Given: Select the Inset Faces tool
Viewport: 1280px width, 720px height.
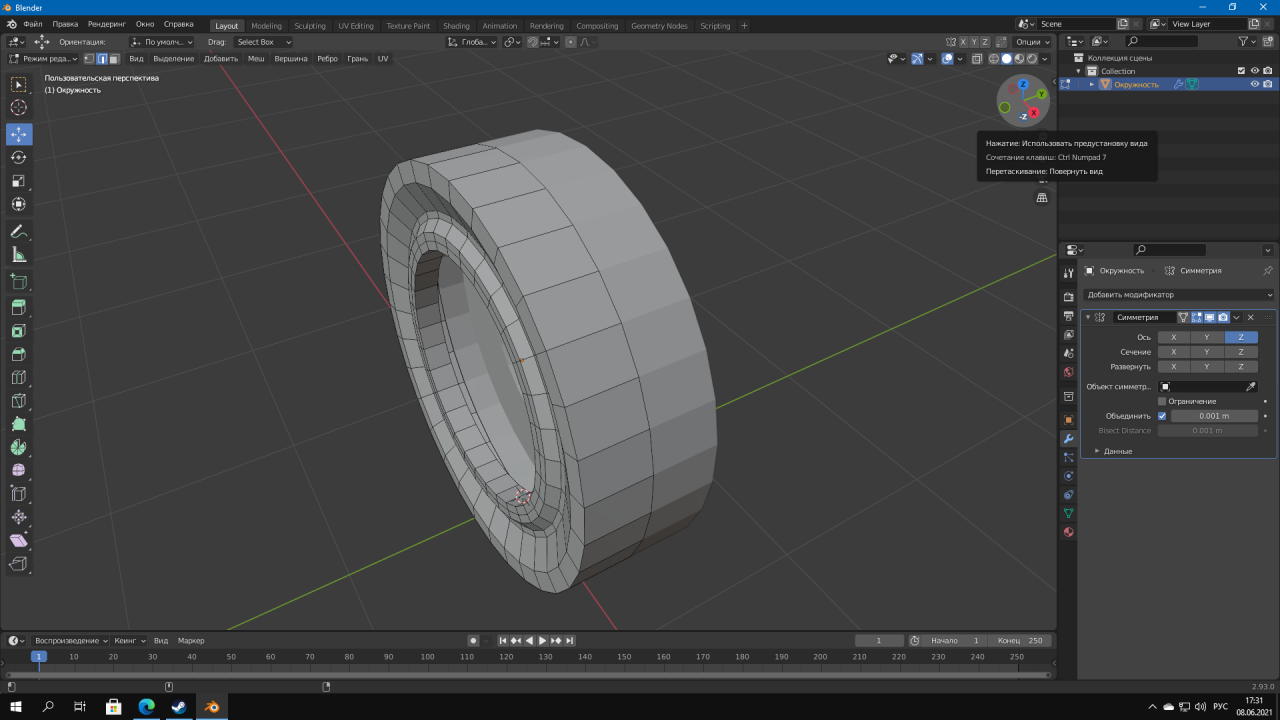Looking at the screenshot, I should (19, 331).
